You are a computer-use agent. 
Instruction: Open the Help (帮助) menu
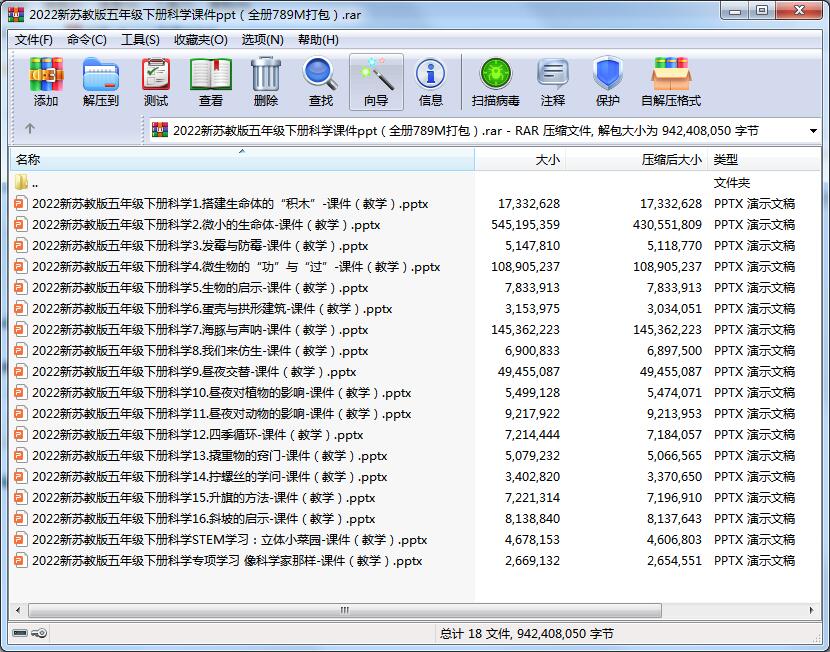coord(318,40)
